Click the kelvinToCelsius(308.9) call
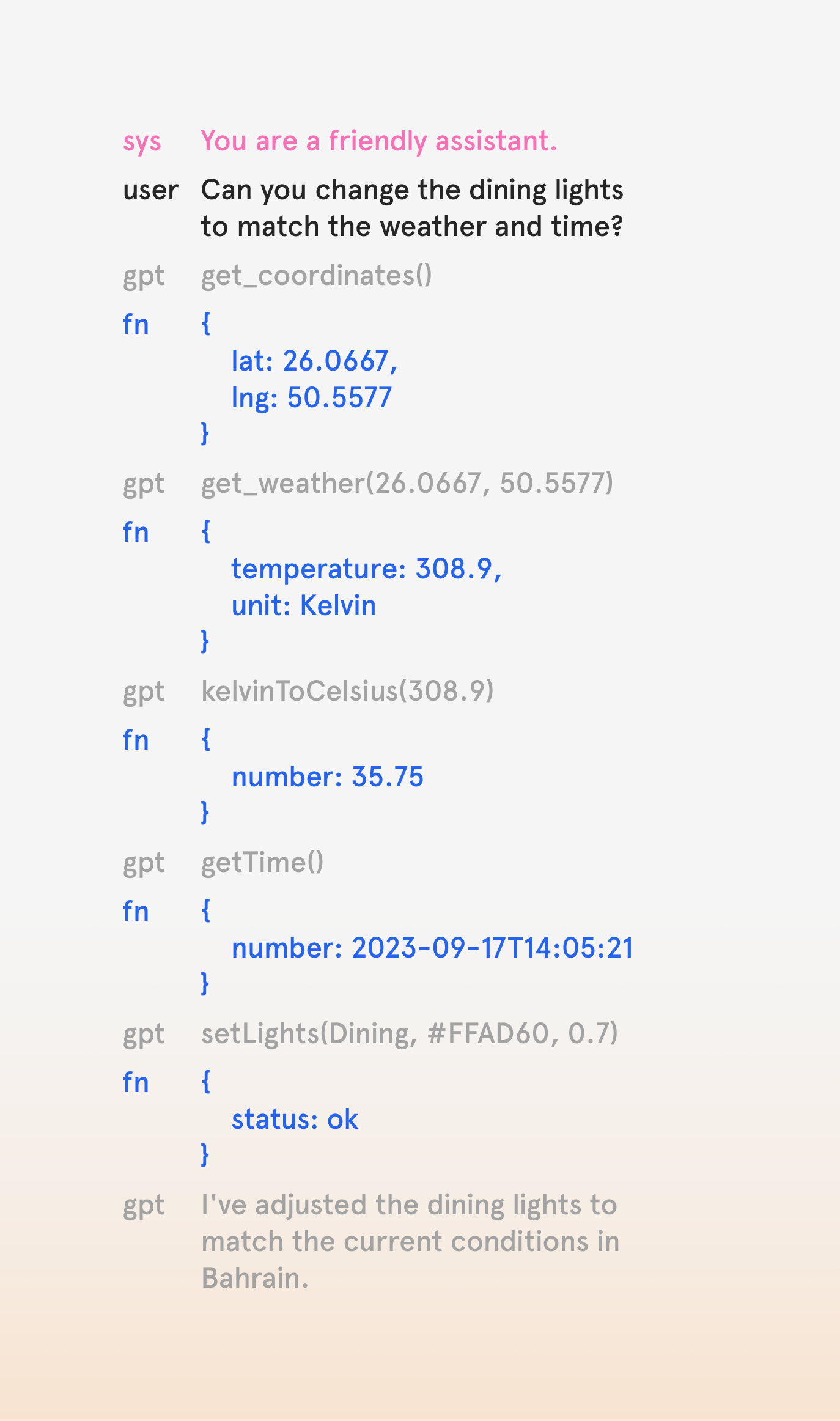This screenshot has width=840, height=1421. pyautogui.click(x=347, y=691)
